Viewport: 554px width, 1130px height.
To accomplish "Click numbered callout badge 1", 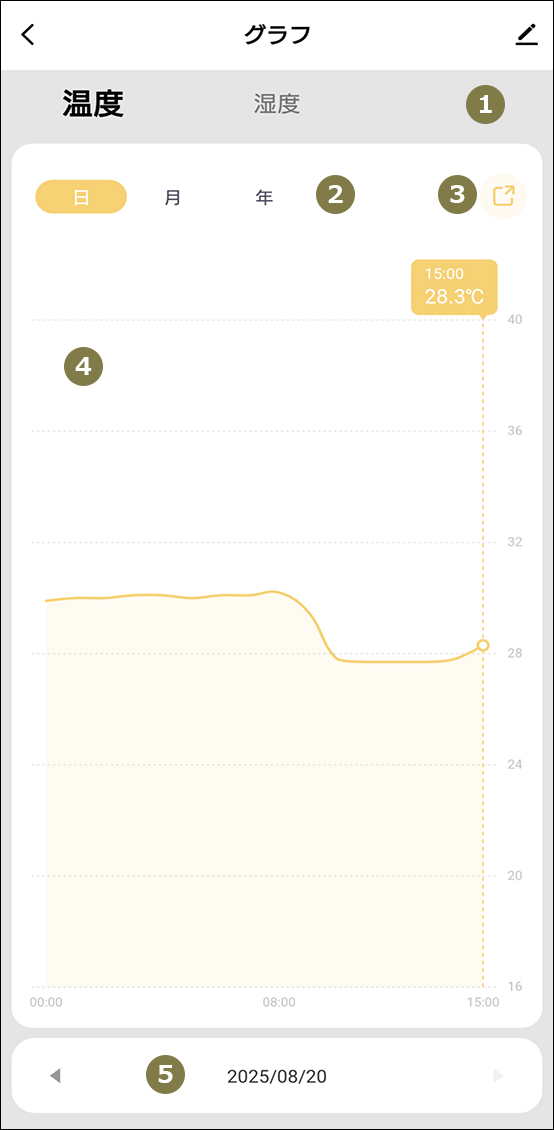I will [x=486, y=105].
